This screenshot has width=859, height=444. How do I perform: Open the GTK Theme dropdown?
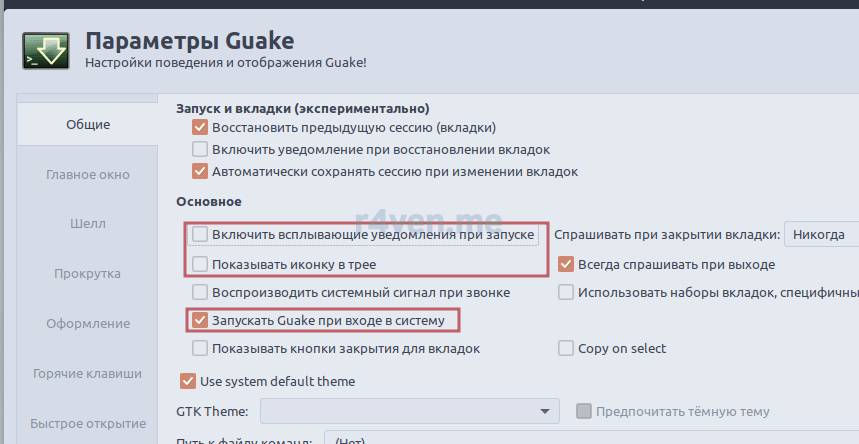coord(410,411)
